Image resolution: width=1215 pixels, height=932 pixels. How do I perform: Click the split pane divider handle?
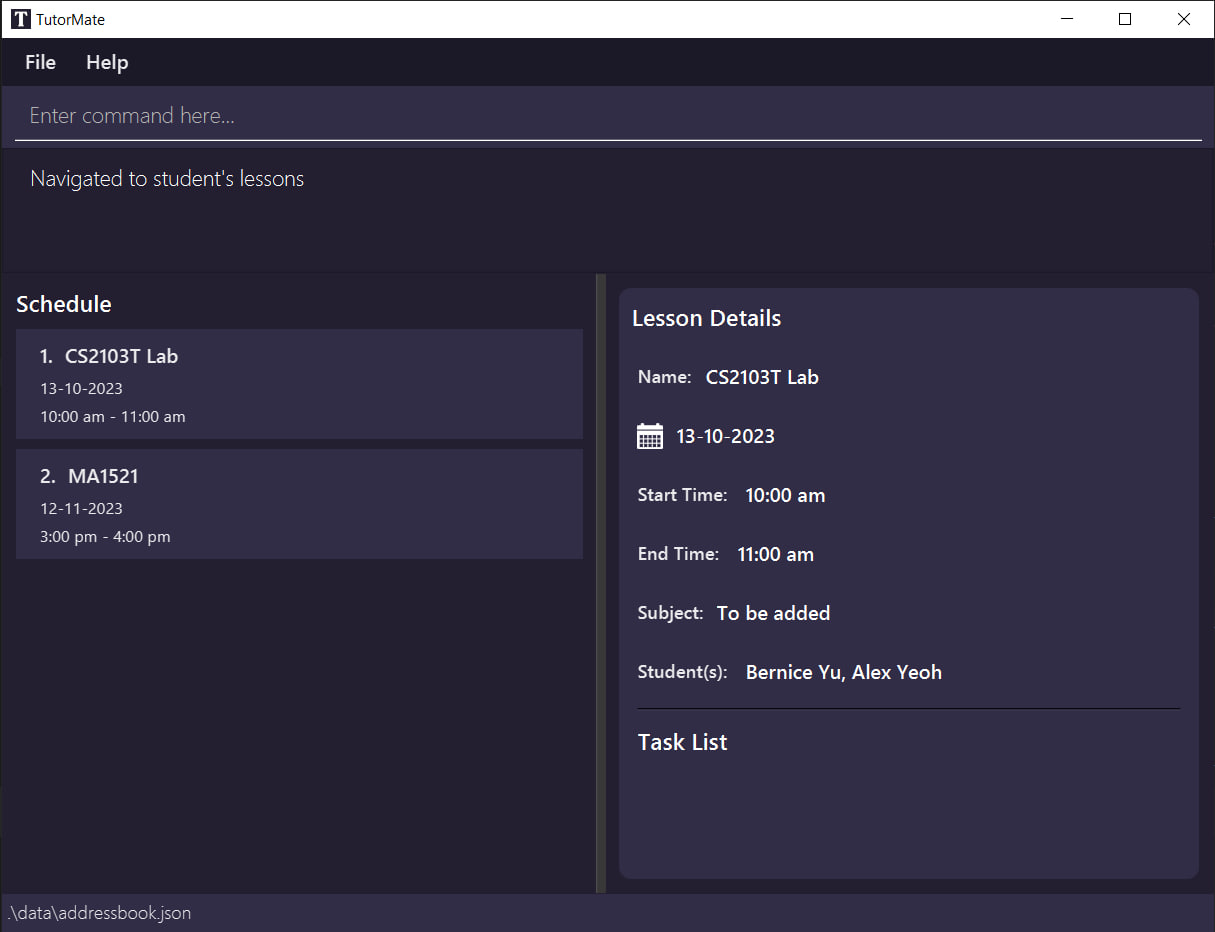click(601, 583)
